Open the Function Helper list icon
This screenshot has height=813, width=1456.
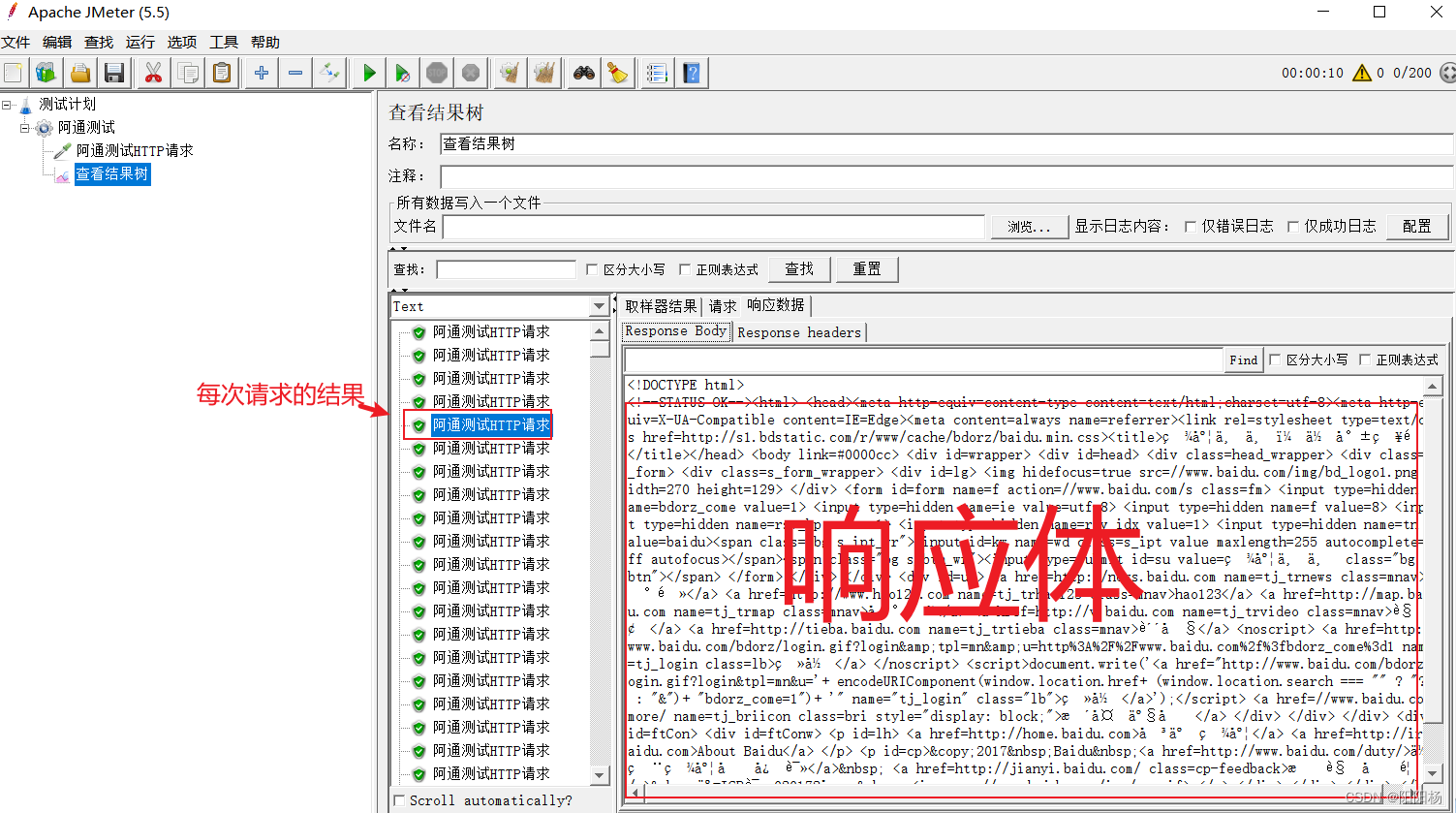tap(657, 73)
